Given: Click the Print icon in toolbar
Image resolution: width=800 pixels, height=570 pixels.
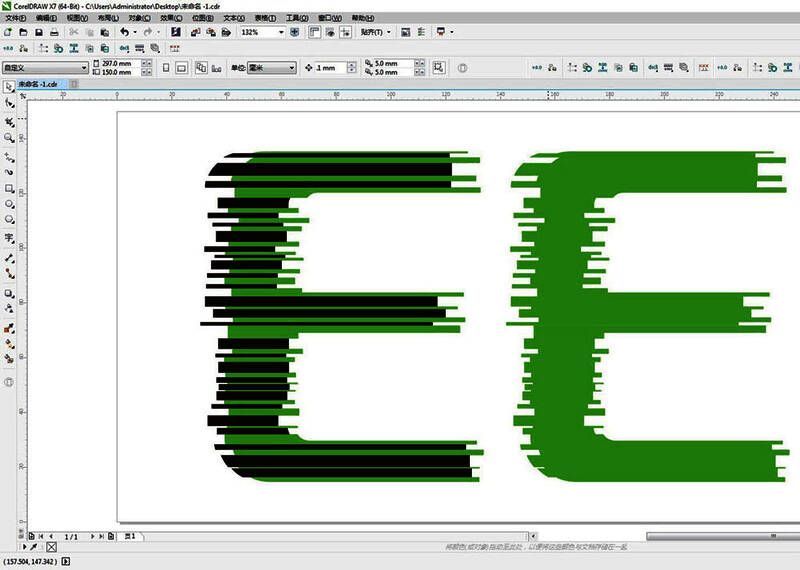Looking at the screenshot, I should click(x=53, y=33).
